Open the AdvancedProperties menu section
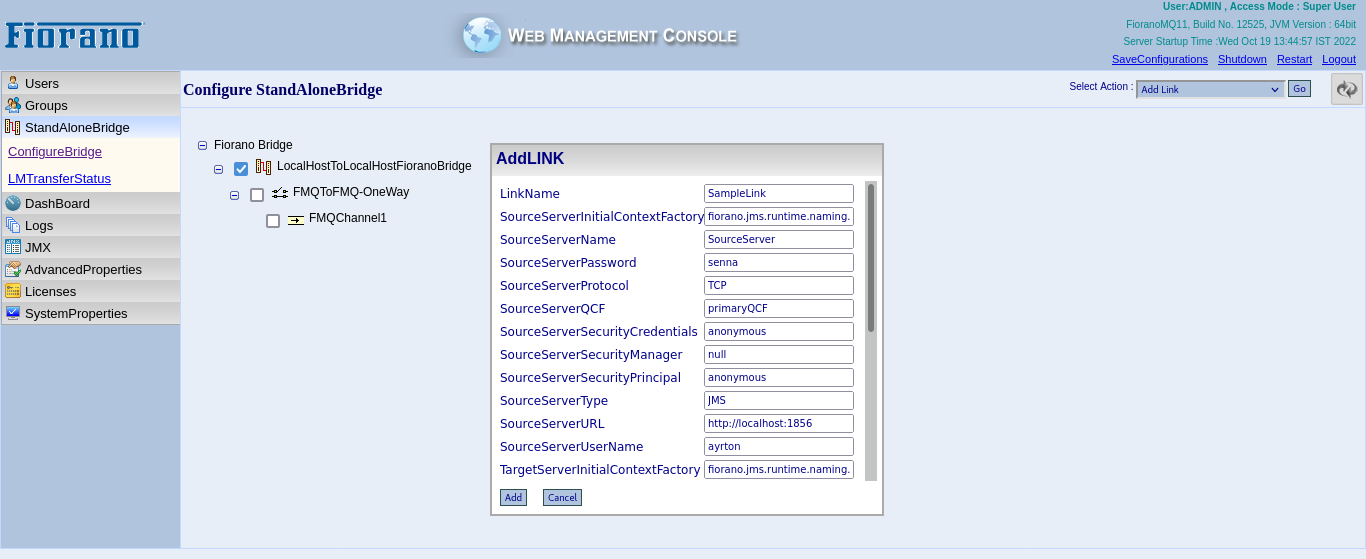This screenshot has width=1366, height=559. [x=91, y=269]
